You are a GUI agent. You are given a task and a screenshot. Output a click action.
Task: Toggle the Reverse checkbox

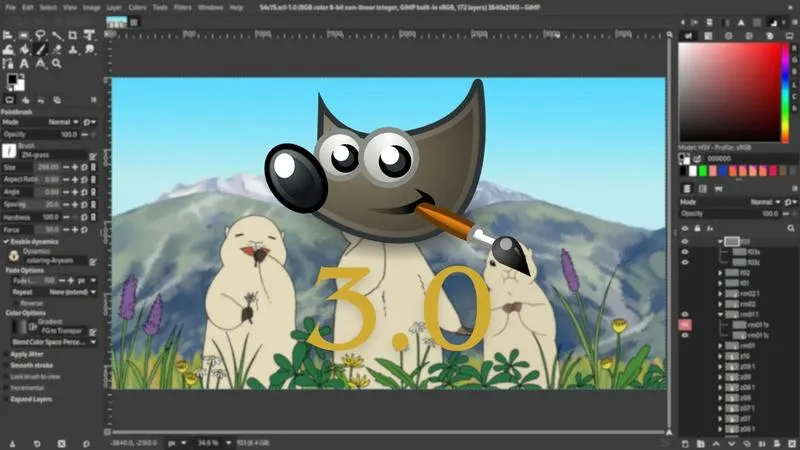tap(15, 303)
